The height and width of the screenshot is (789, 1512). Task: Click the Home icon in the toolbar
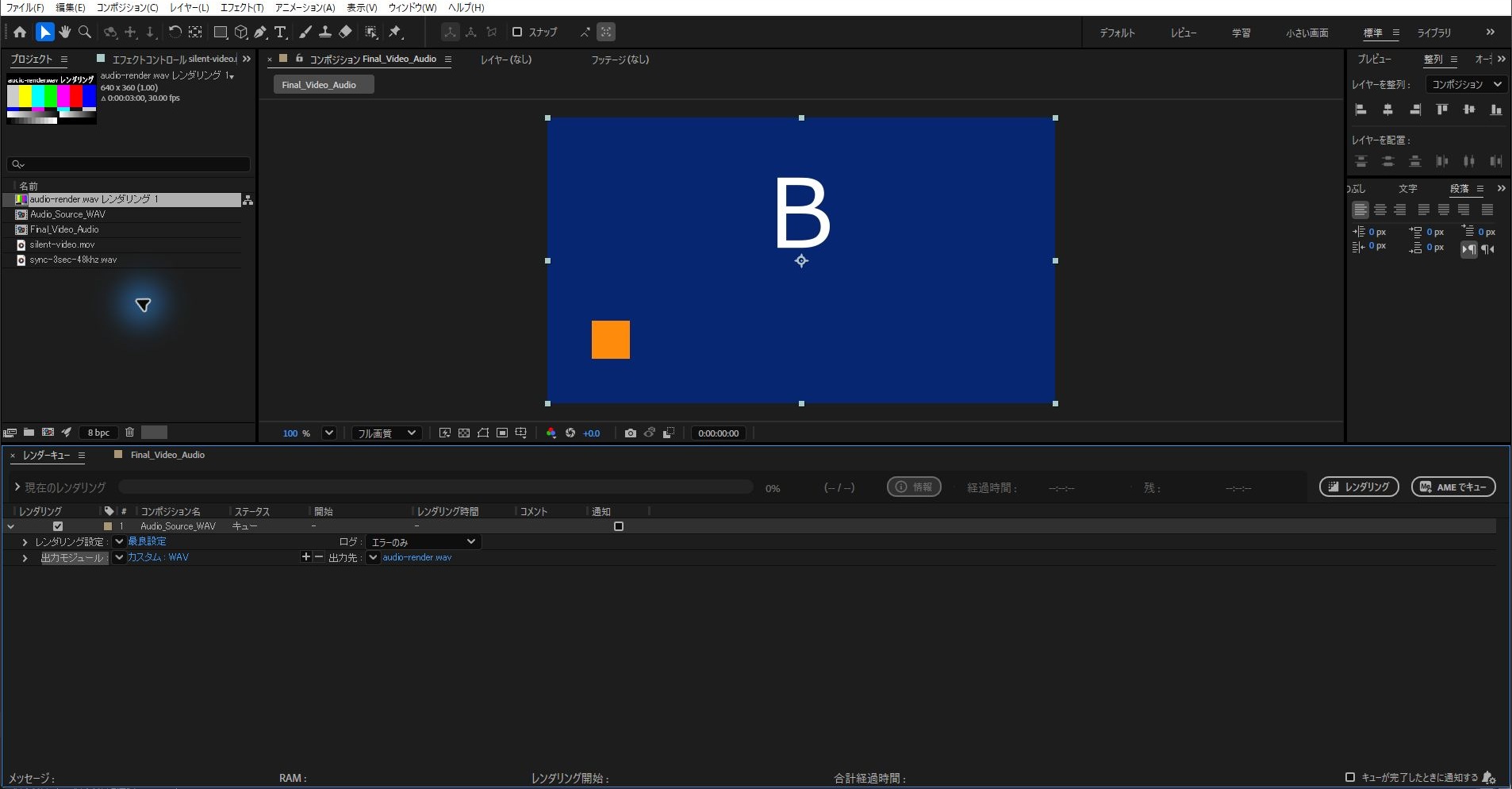pyautogui.click(x=20, y=32)
